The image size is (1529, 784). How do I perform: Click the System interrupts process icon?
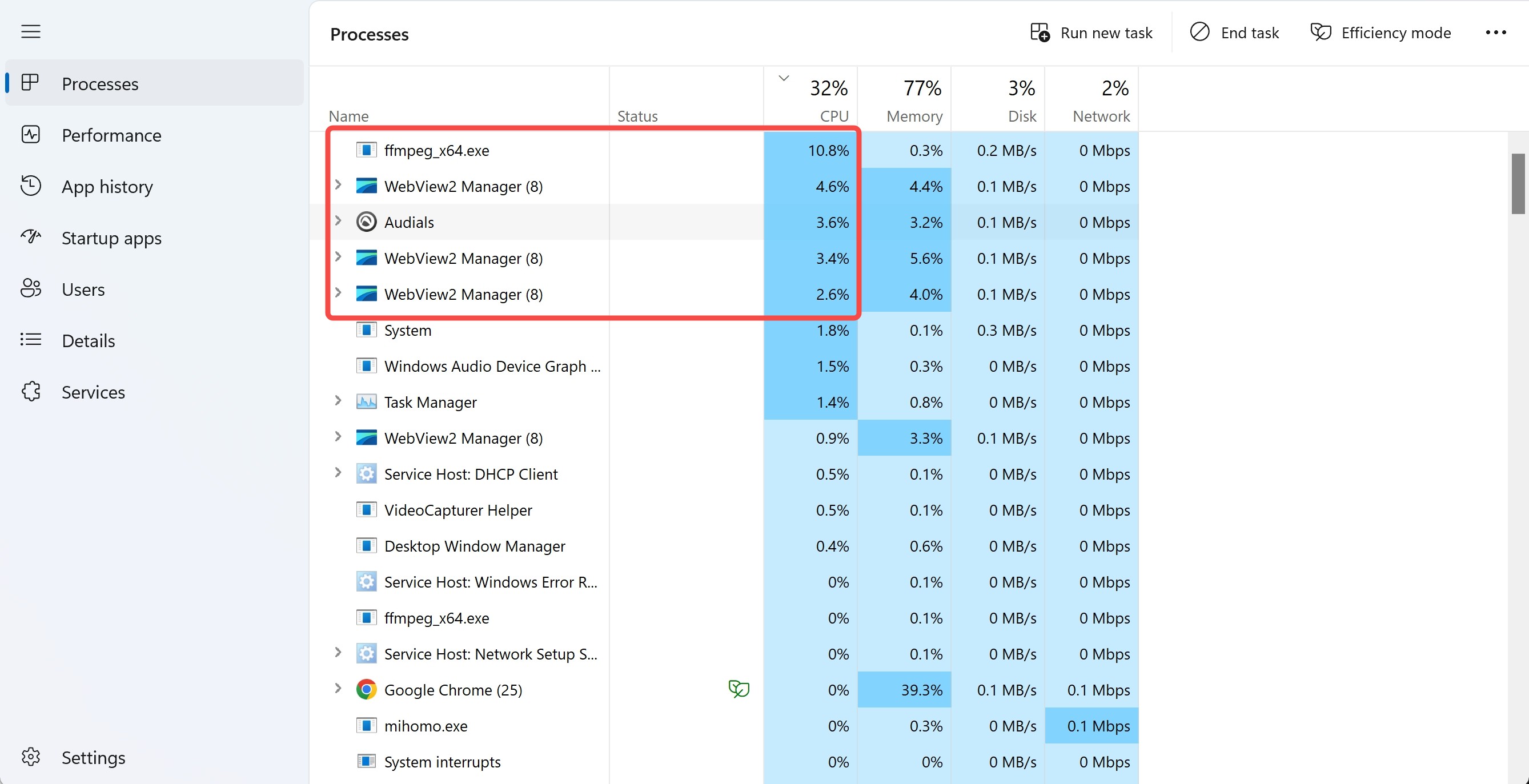[366, 762]
